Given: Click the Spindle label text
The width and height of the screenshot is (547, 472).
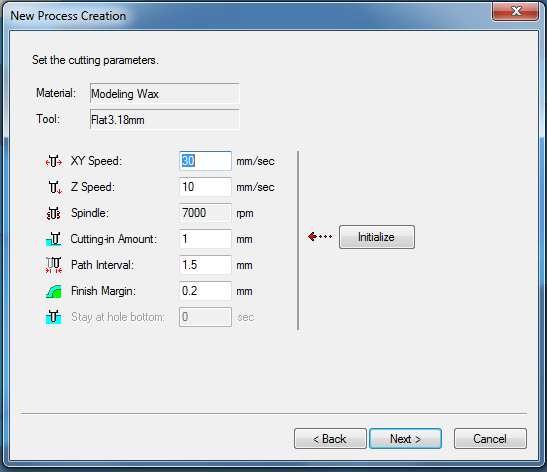Looking at the screenshot, I should (90, 213).
